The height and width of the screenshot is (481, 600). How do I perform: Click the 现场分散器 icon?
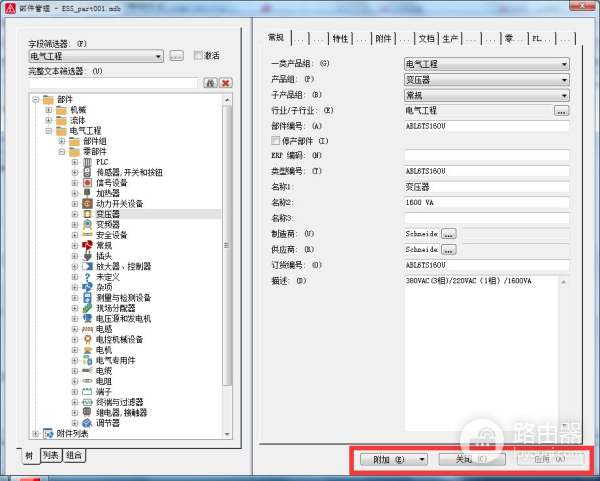click(87, 308)
